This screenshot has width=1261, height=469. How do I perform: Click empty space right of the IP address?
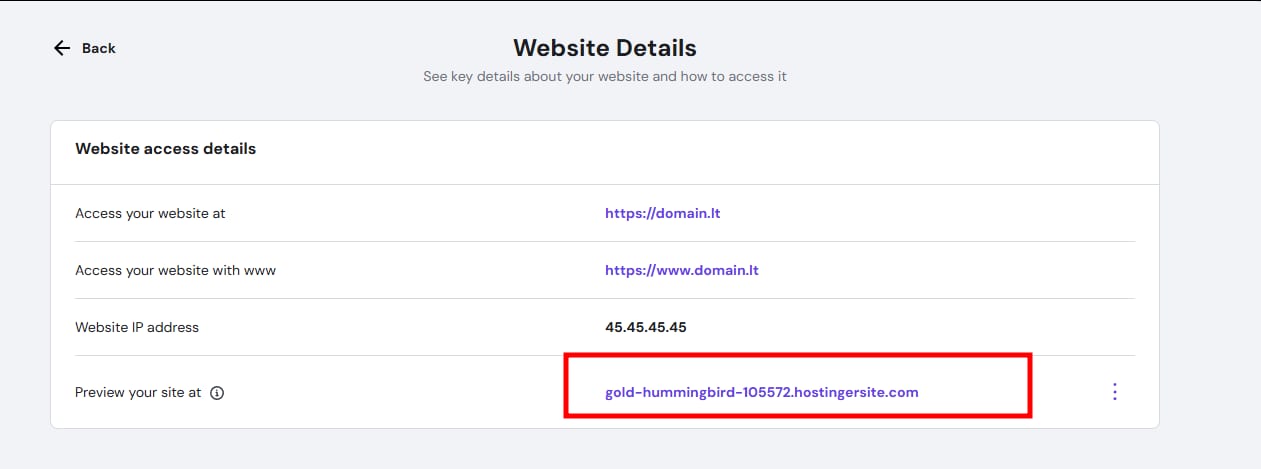(x=900, y=327)
